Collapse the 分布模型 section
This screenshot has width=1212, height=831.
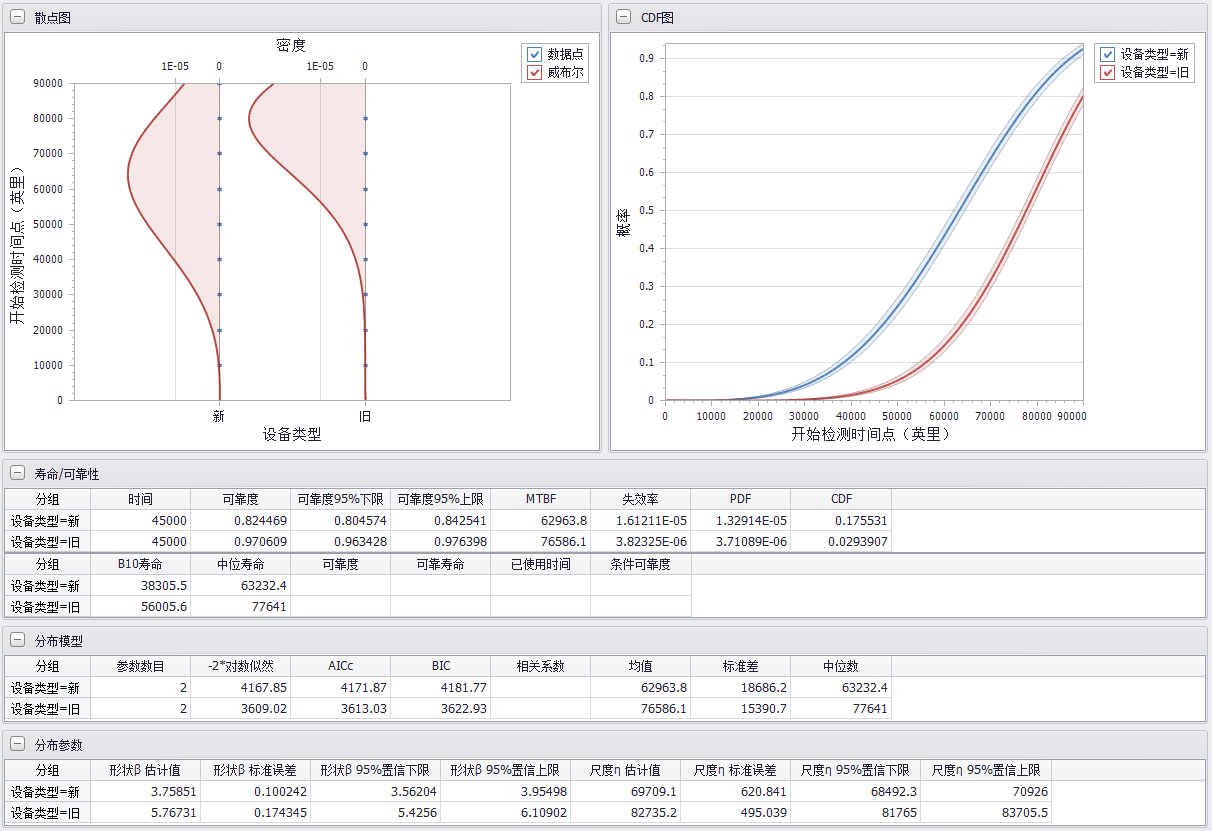(x=18, y=641)
